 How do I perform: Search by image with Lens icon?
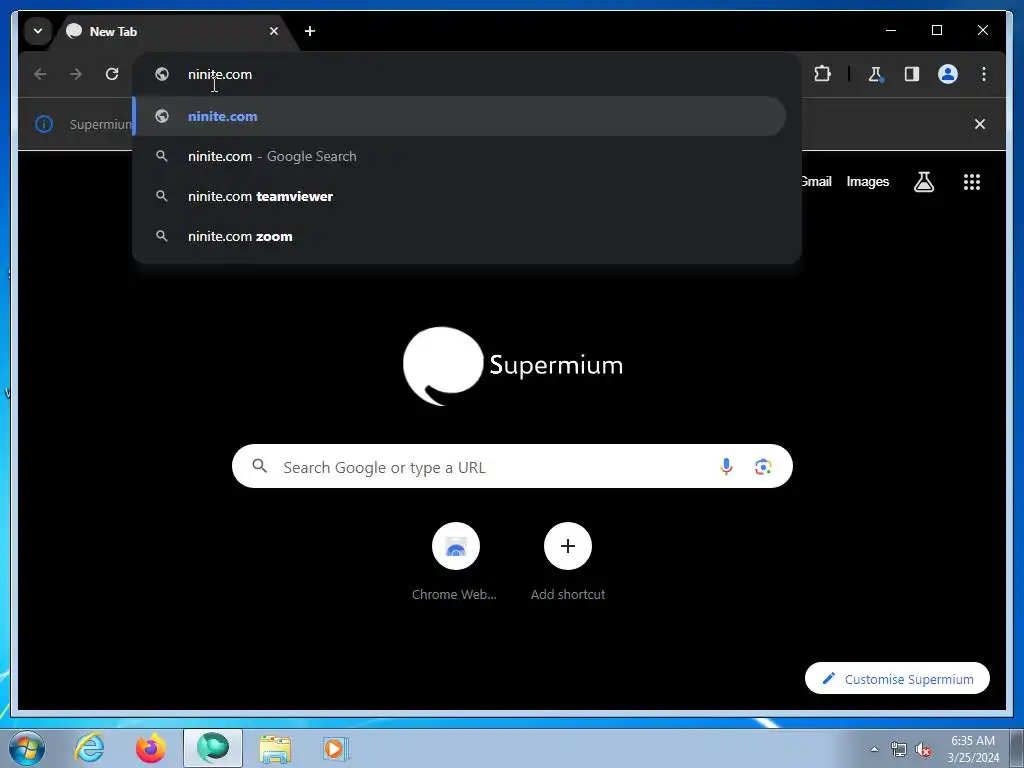pos(763,466)
